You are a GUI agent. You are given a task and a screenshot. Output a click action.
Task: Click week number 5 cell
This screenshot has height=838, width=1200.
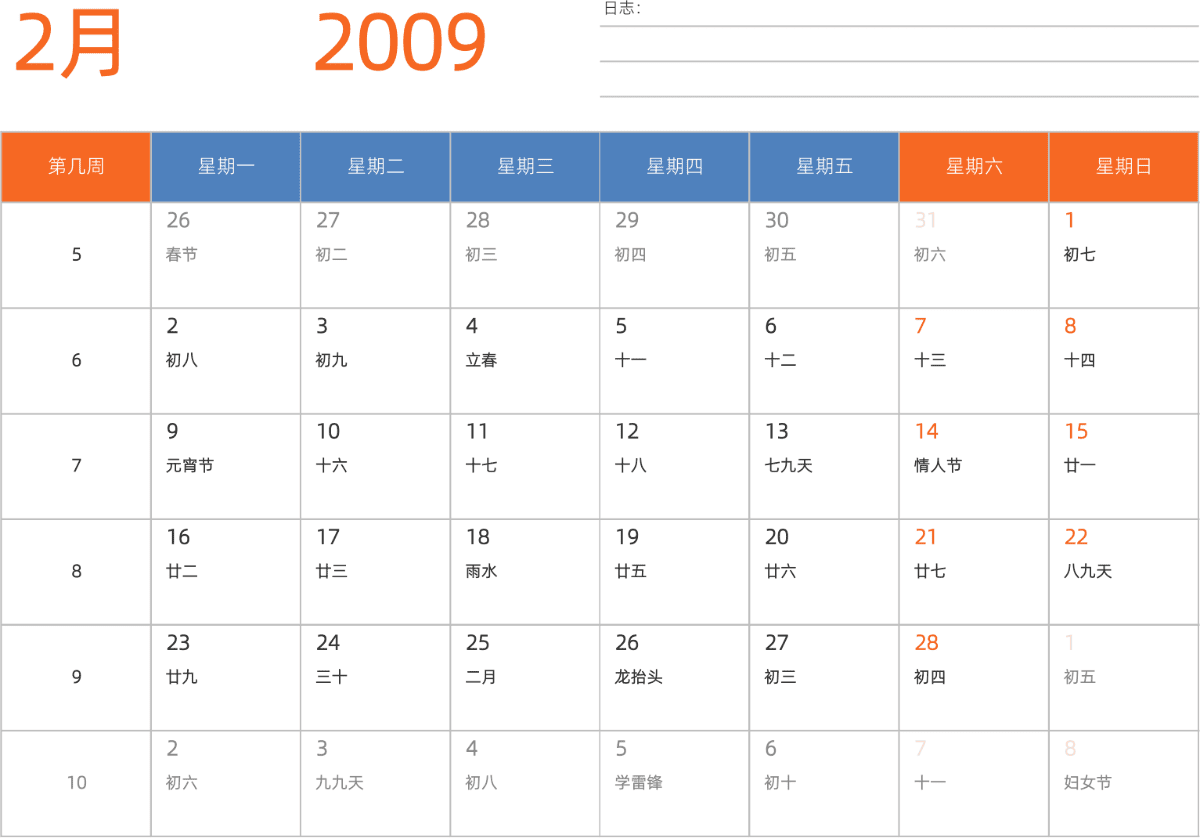click(76, 255)
